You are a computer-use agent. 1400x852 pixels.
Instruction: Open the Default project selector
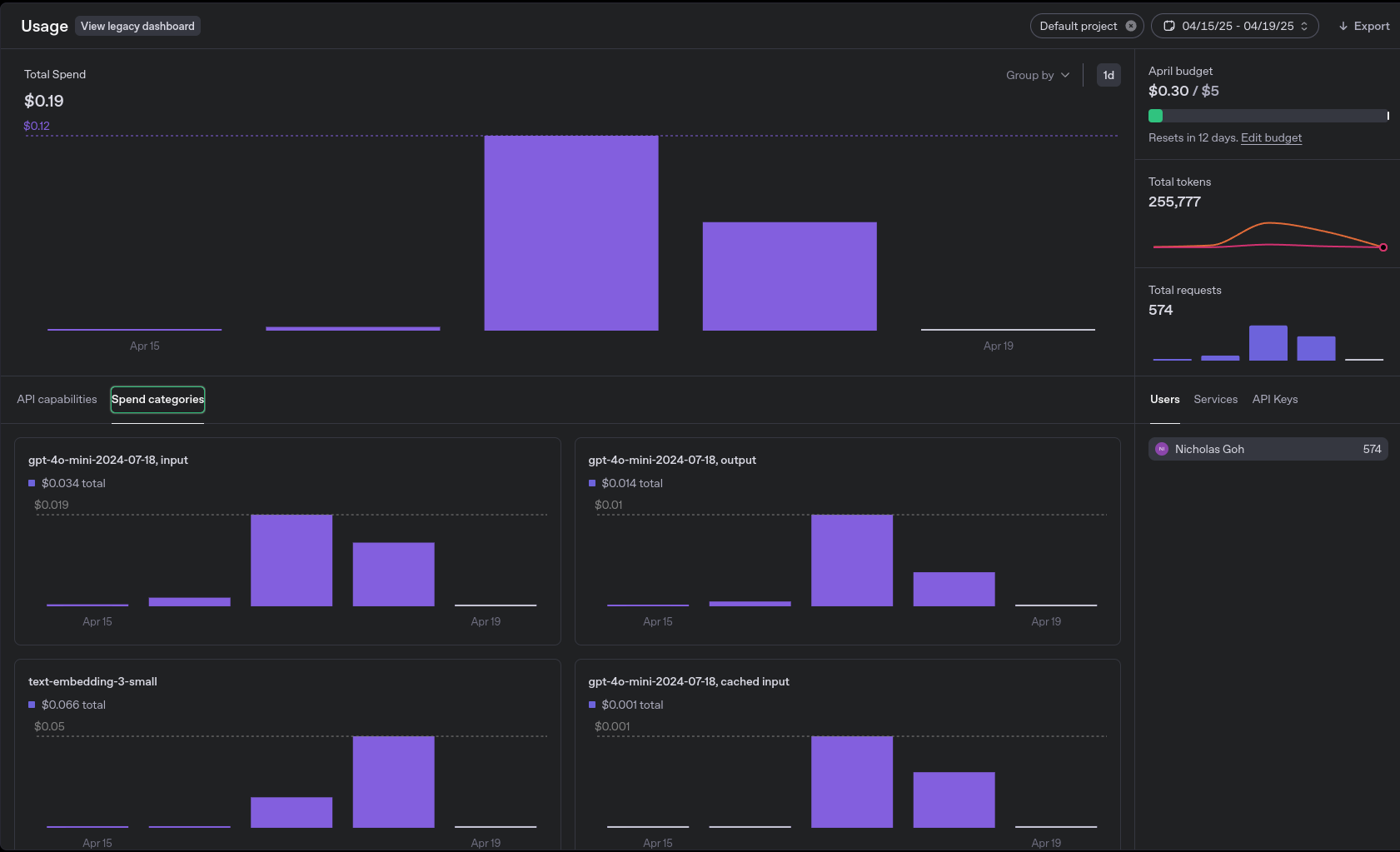[1078, 26]
